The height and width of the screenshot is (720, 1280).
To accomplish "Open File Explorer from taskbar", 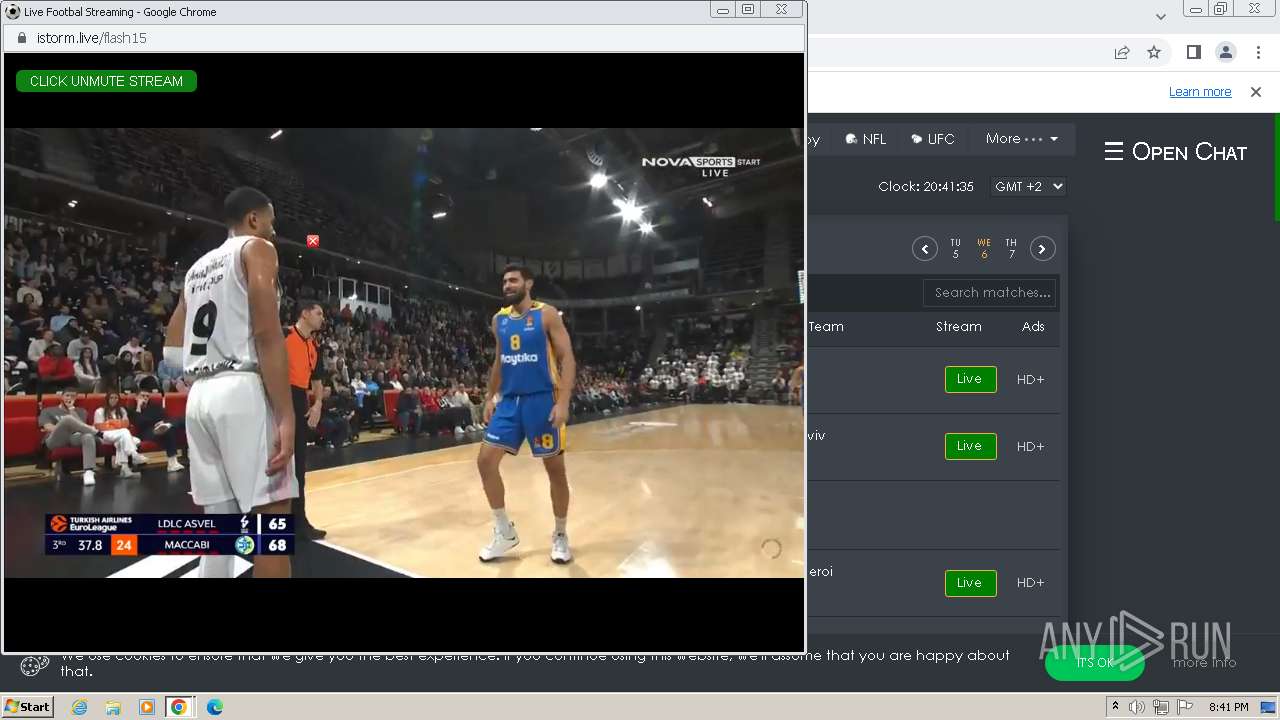I will 113,707.
